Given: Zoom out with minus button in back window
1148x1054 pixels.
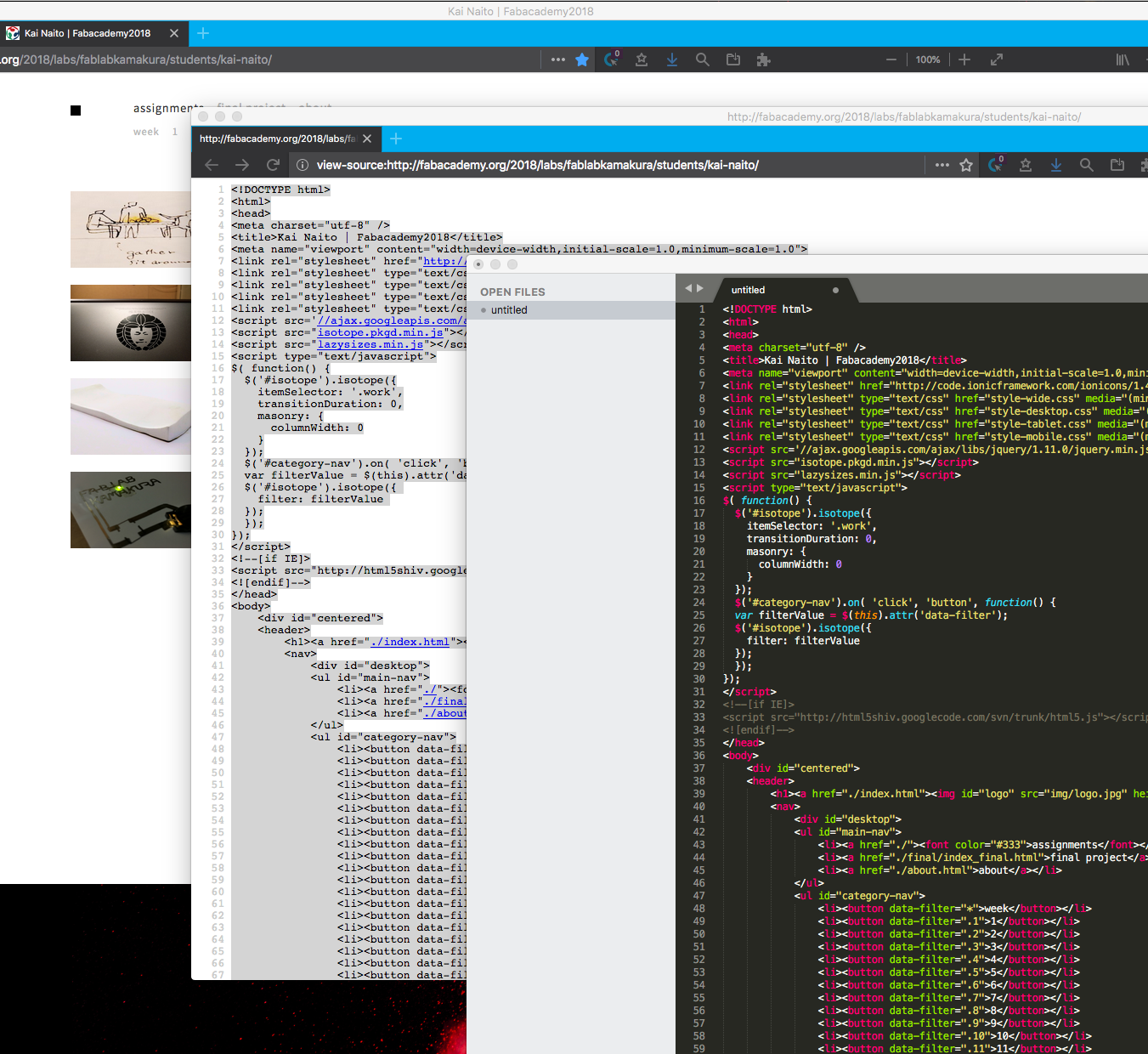Looking at the screenshot, I should 891,59.
